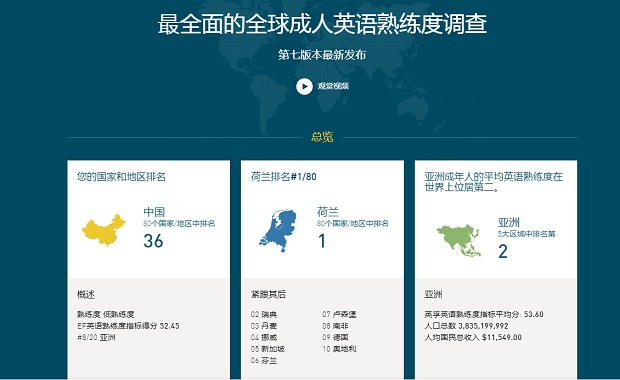Click the average score line 53.60
The image size is (620, 380).
pos(484,314)
